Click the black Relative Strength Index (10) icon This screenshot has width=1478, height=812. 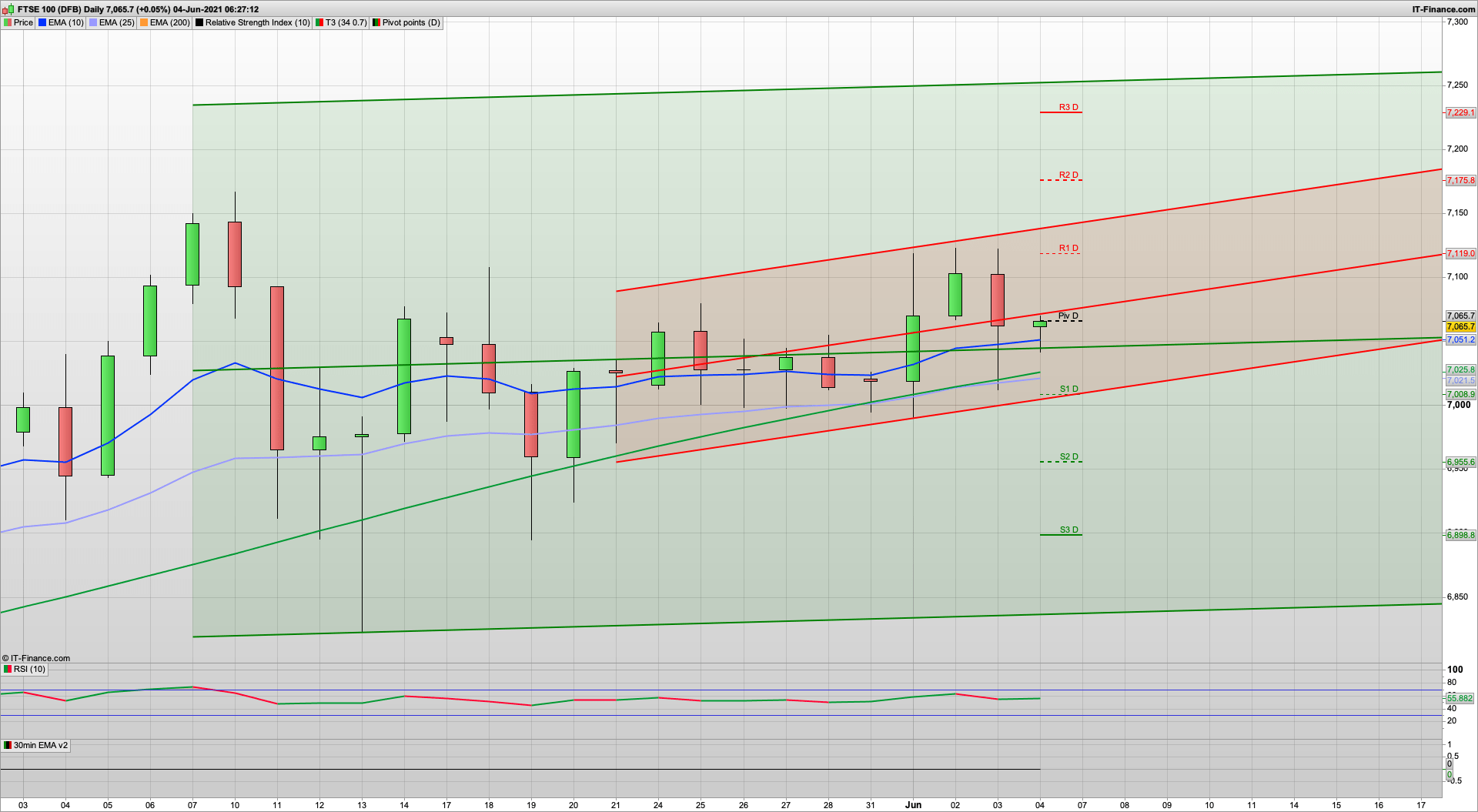pos(199,22)
